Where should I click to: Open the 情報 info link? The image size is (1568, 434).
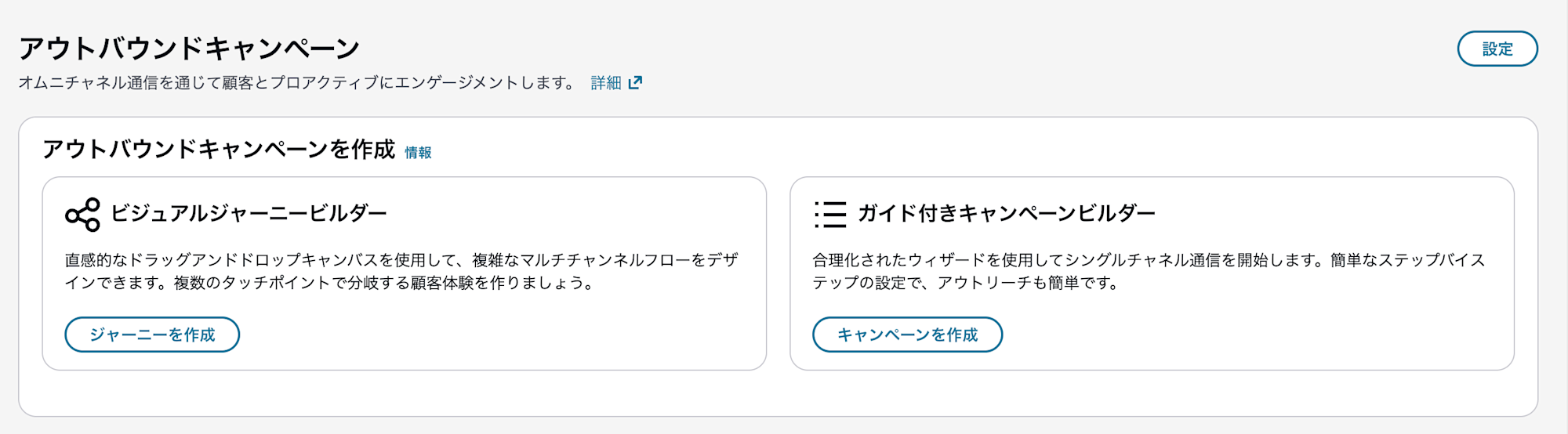coord(418,153)
